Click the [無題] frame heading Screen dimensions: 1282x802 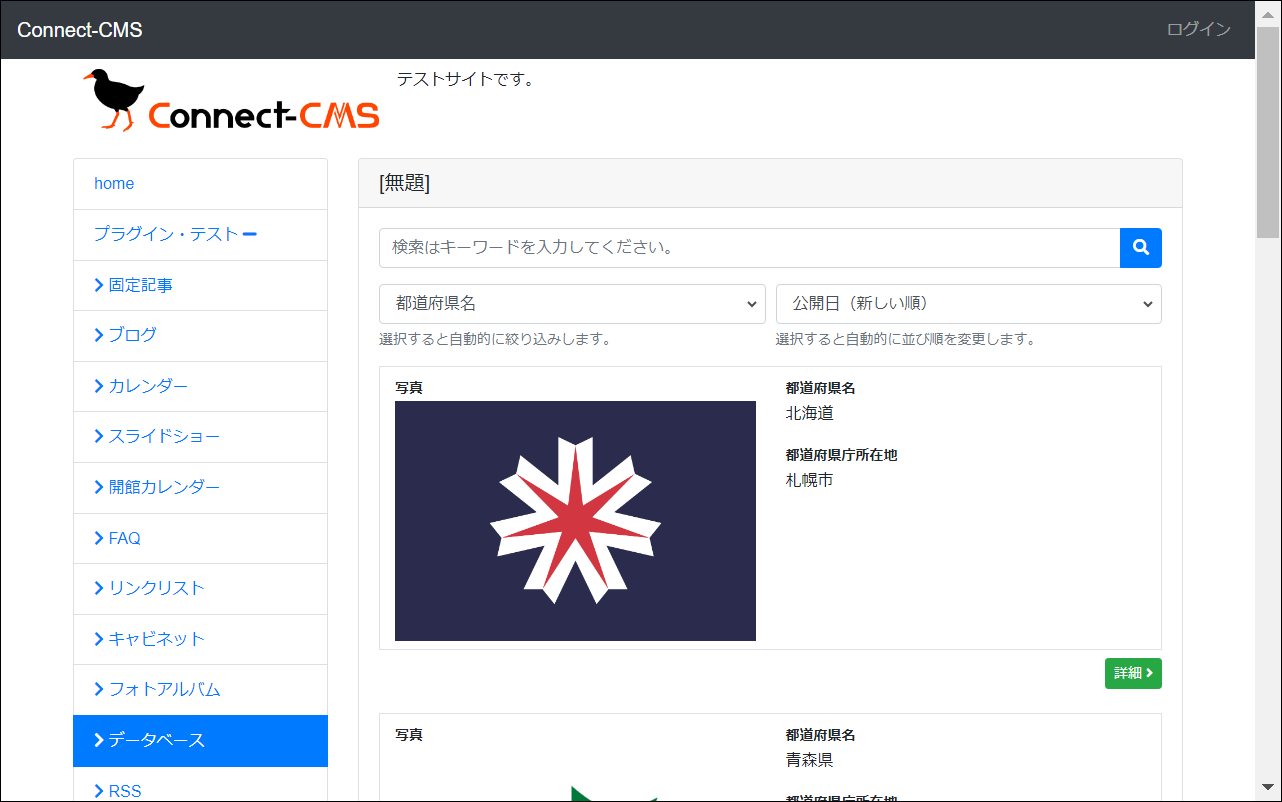pos(404,183)
